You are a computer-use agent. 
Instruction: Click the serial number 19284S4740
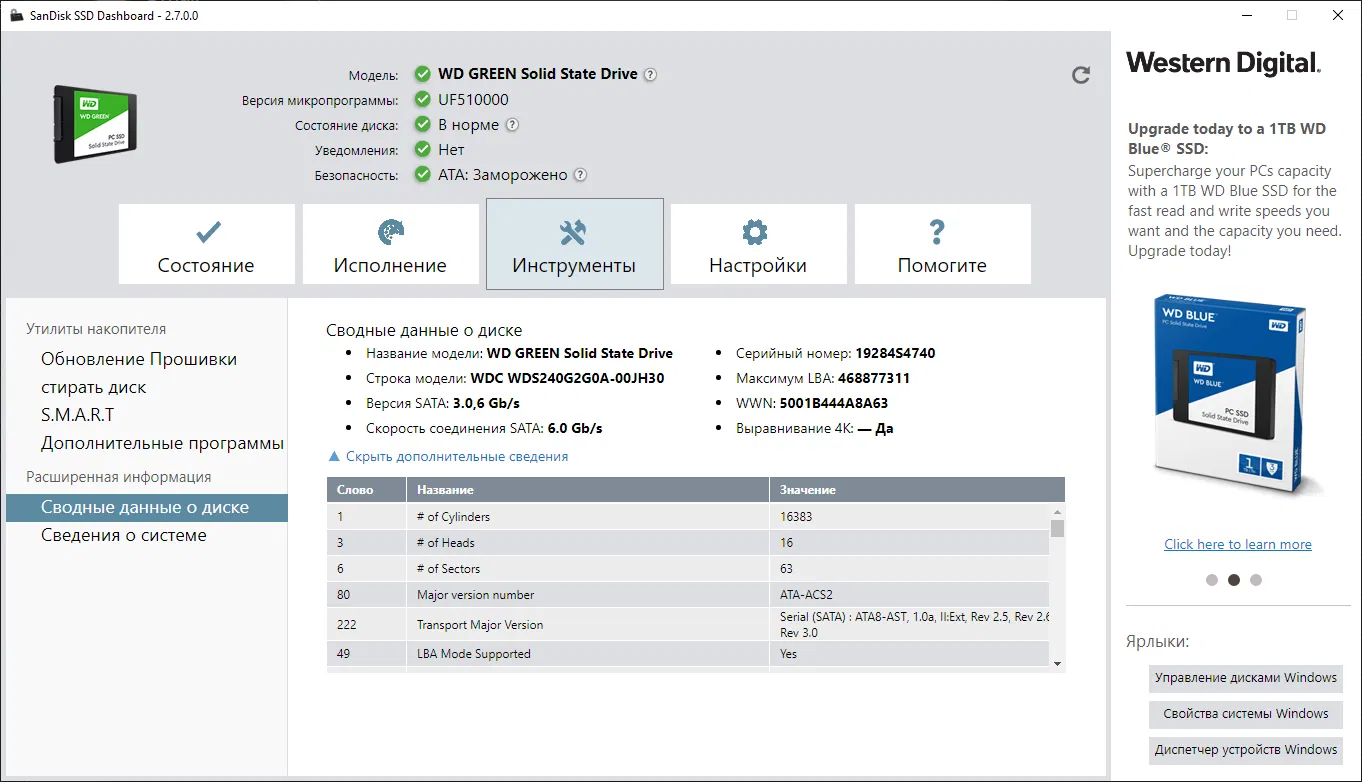coord(895,353)
